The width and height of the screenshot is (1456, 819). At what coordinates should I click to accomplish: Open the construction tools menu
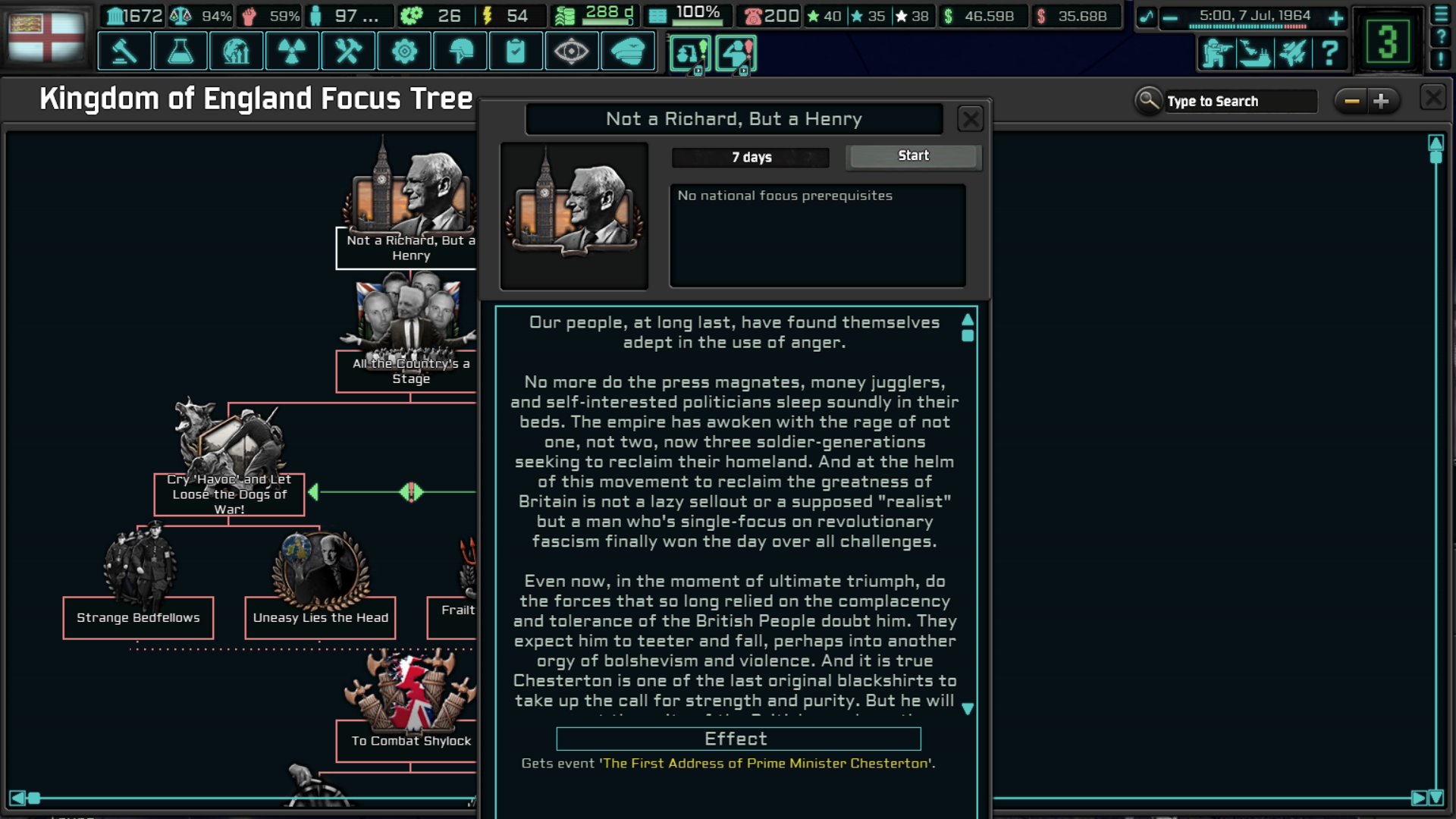pos(348,52)
